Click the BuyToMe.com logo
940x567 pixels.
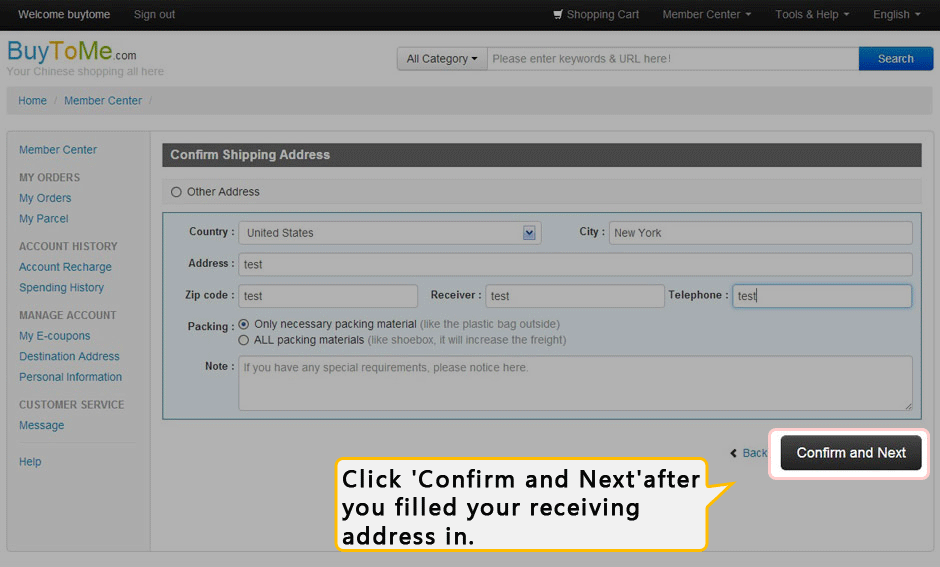(x=71, y=52)
